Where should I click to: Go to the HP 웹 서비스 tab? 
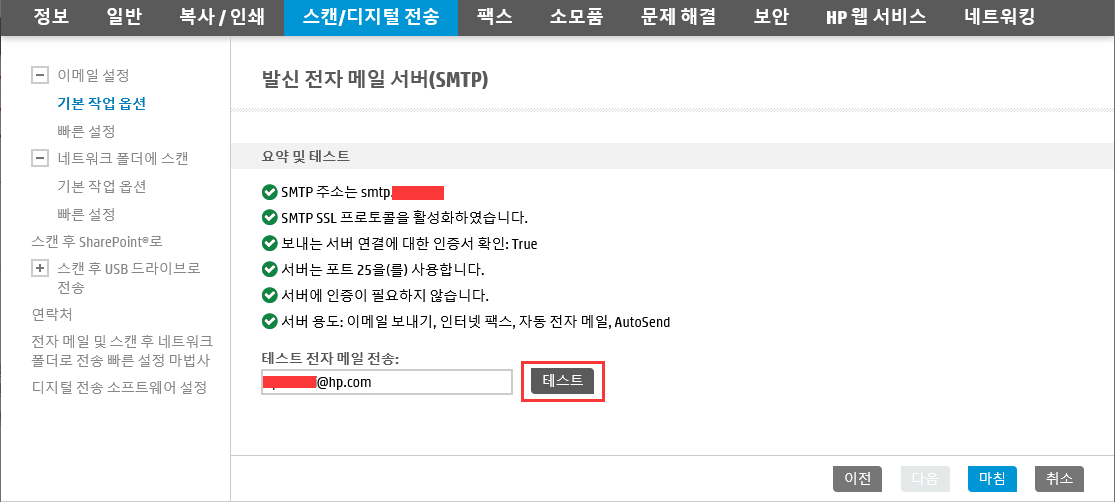tap(876, 17)
